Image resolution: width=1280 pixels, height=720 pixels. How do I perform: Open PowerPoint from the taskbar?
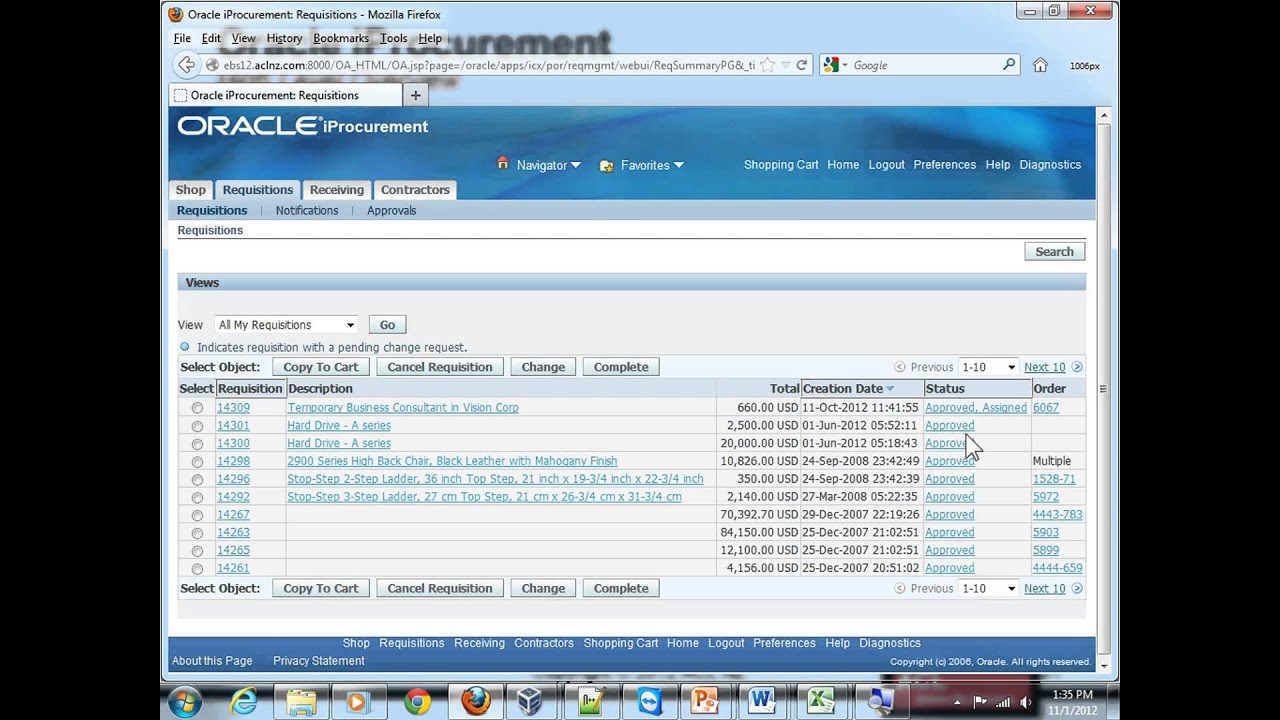coord(704,701)
